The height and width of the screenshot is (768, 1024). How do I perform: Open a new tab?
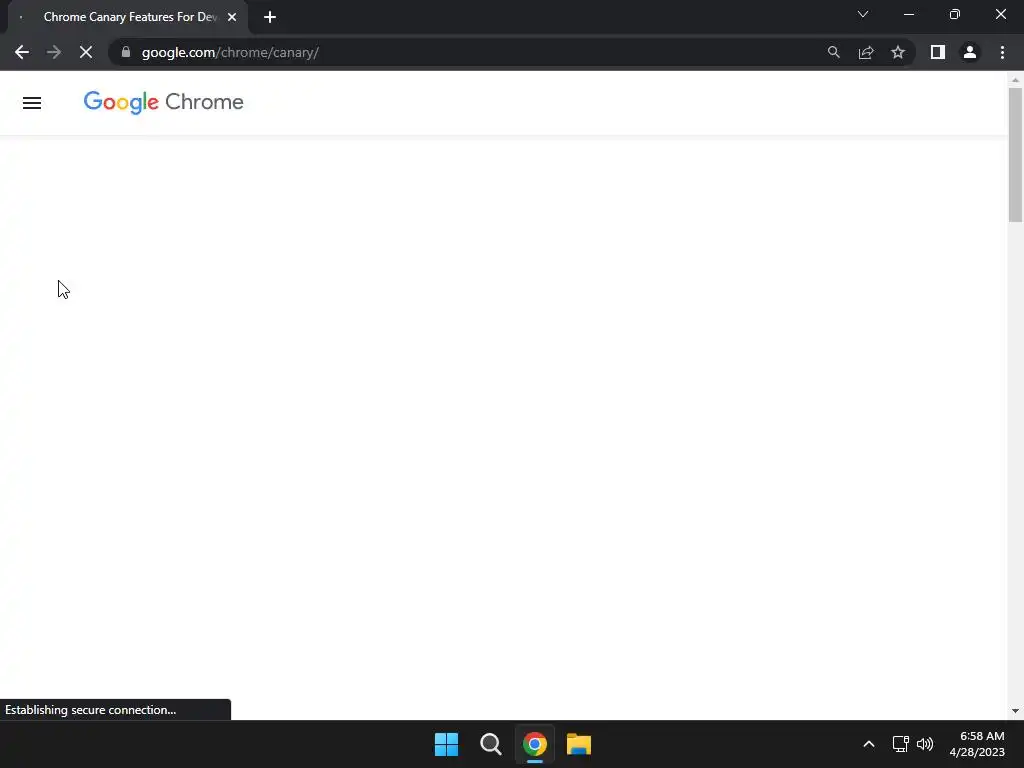(x=270, y=17)
